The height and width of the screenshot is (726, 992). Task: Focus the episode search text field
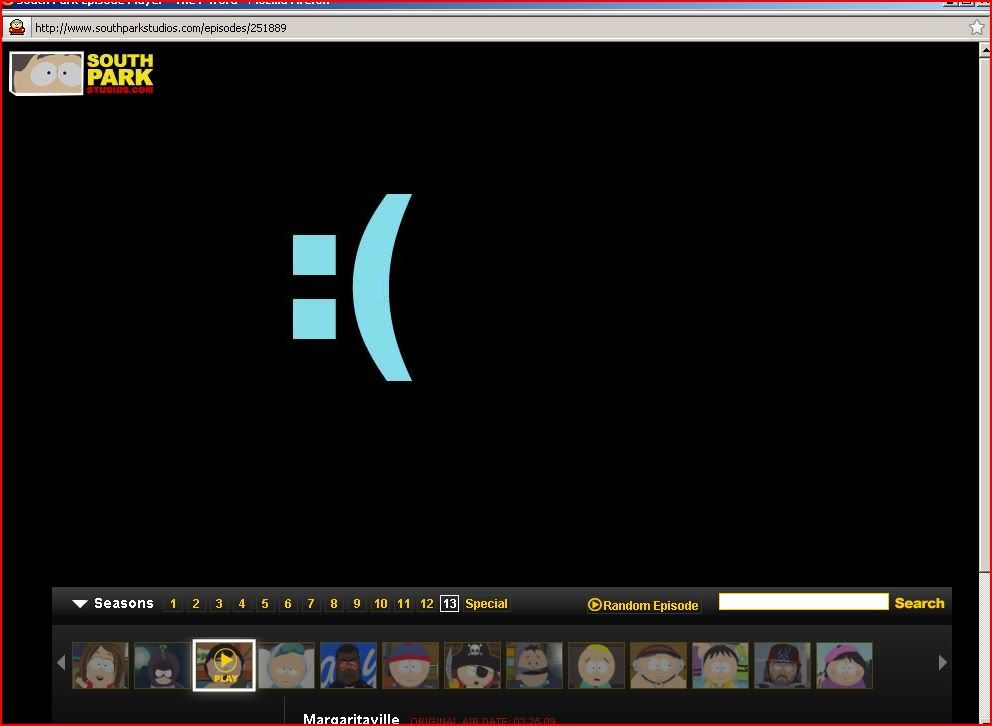point(803,602)
